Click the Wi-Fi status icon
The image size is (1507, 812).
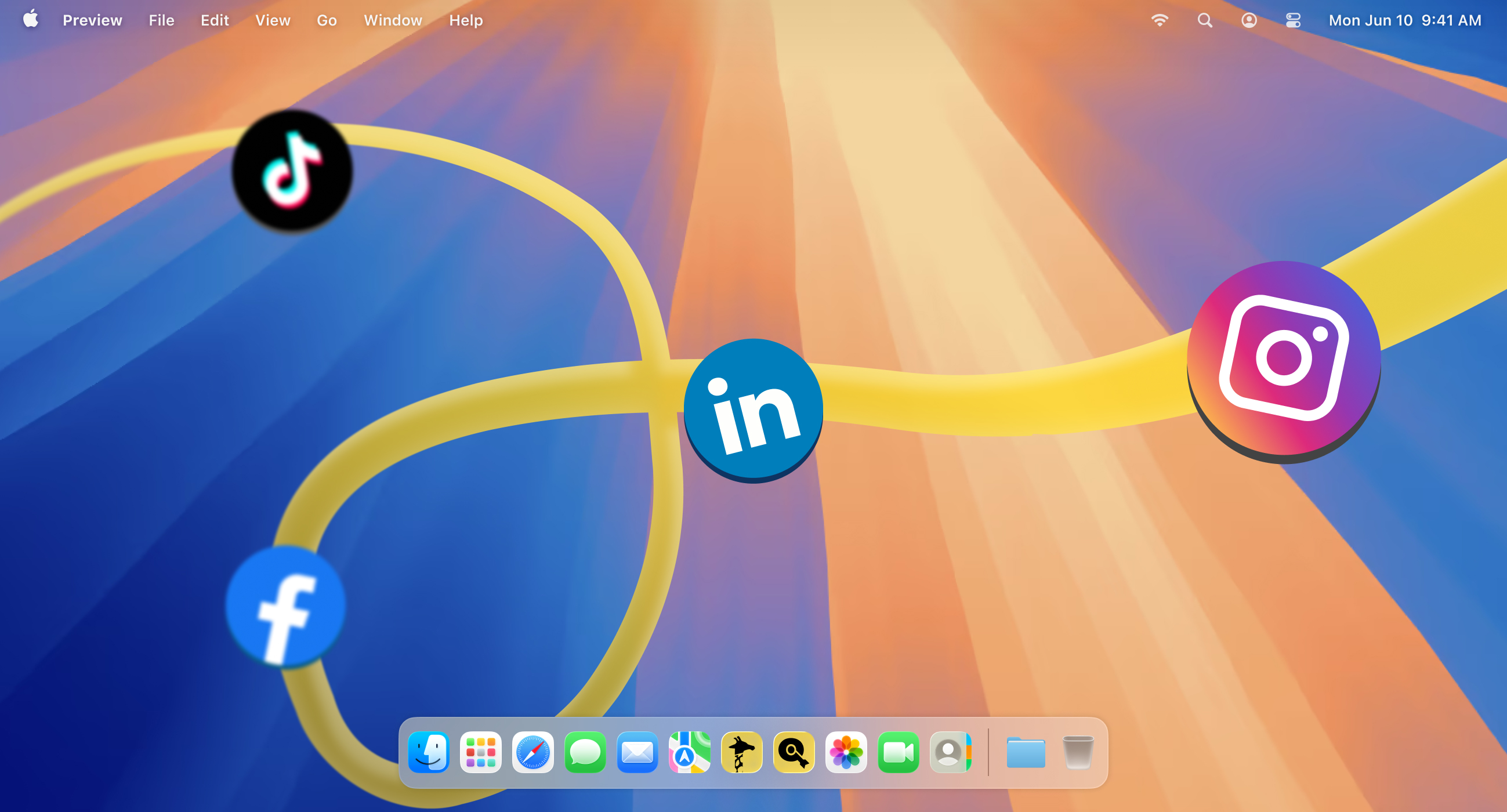(1160, 20)
